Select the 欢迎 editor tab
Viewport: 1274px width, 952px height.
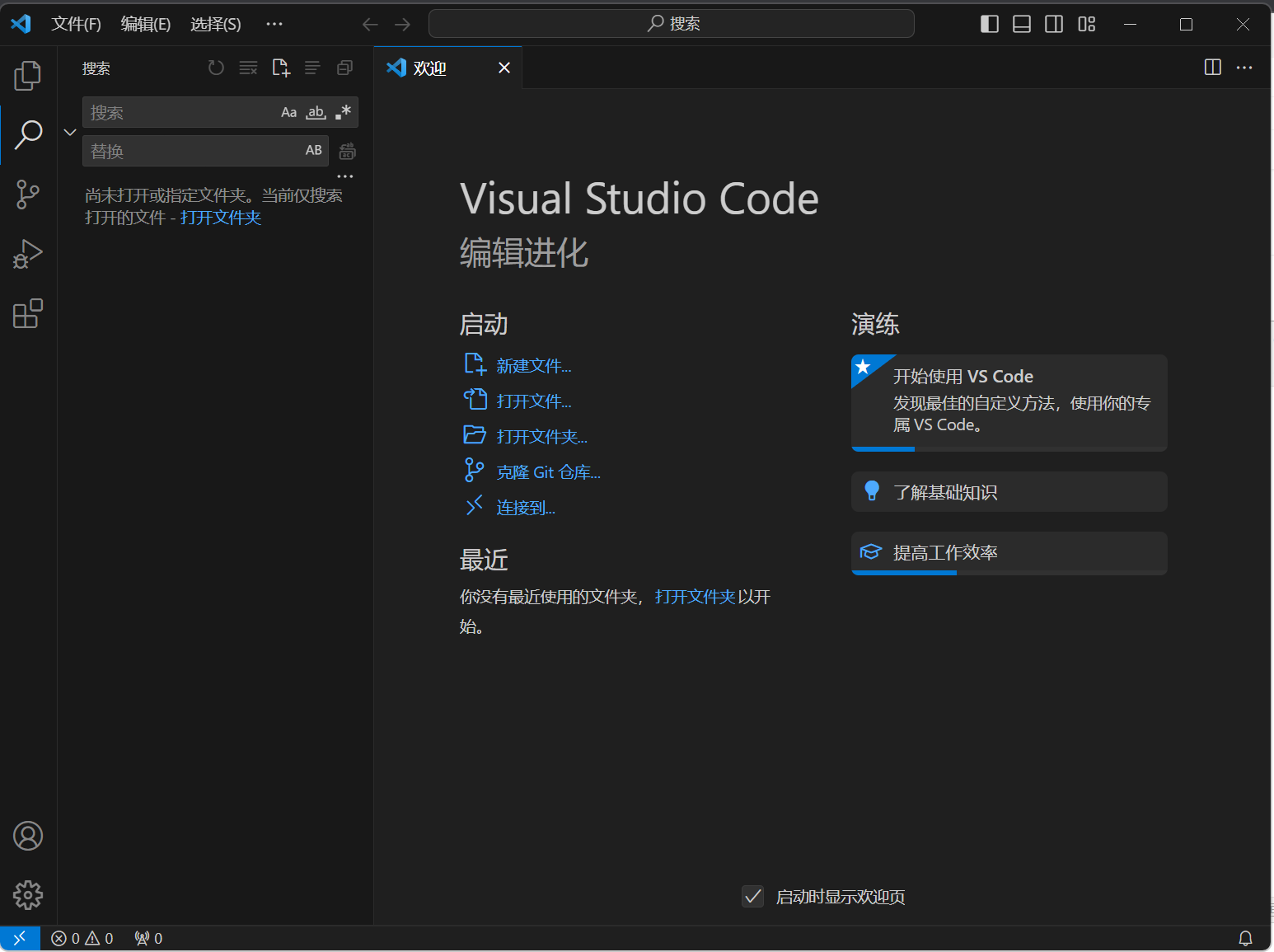click(x=448, y=68)
